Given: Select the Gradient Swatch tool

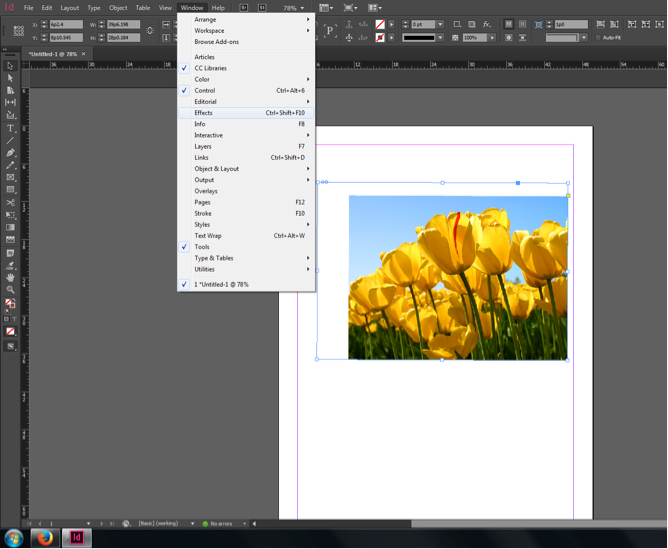Looking at the screenshot, I should click(x=10, y=227).
